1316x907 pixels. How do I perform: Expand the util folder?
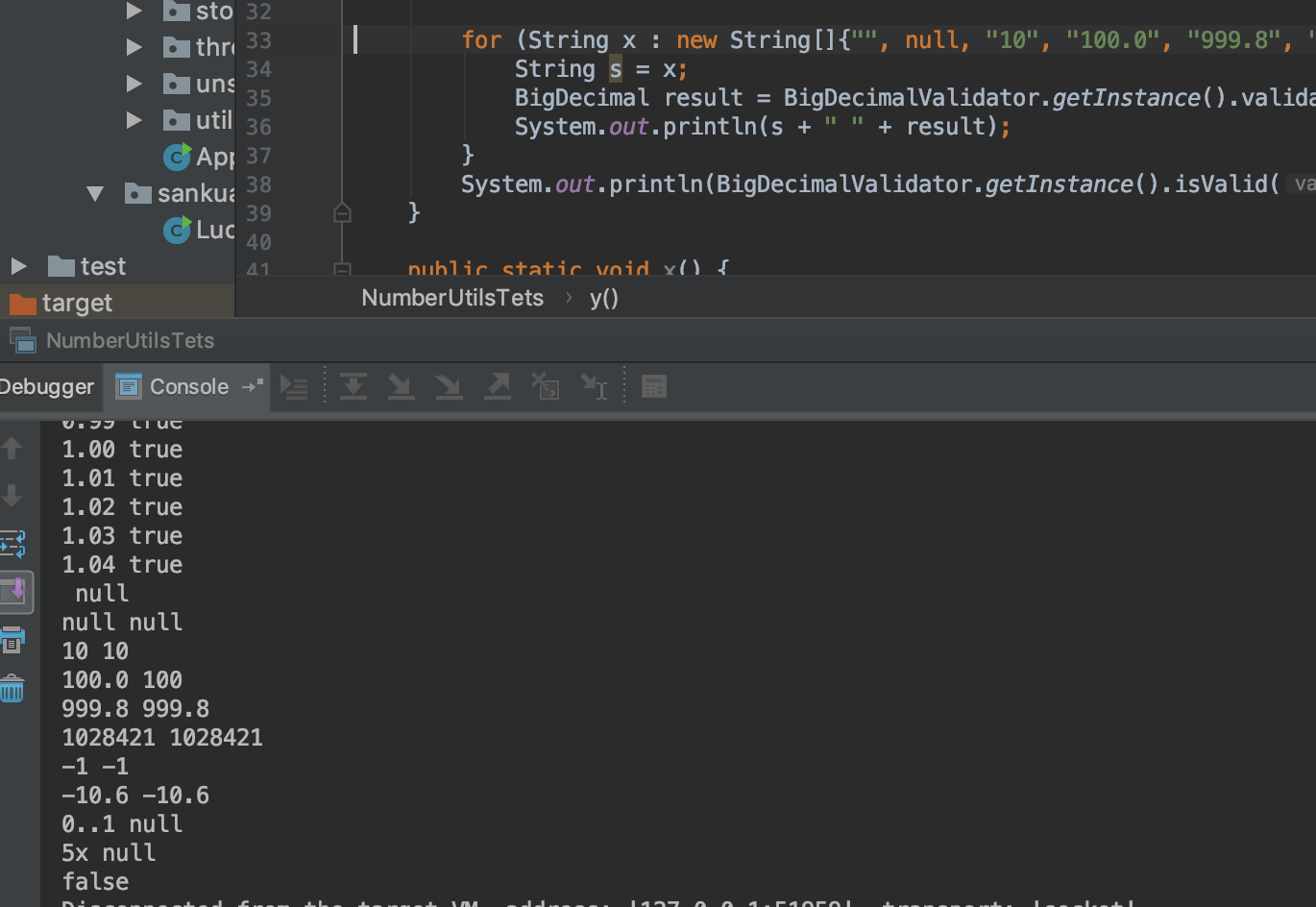click(134, 120)
